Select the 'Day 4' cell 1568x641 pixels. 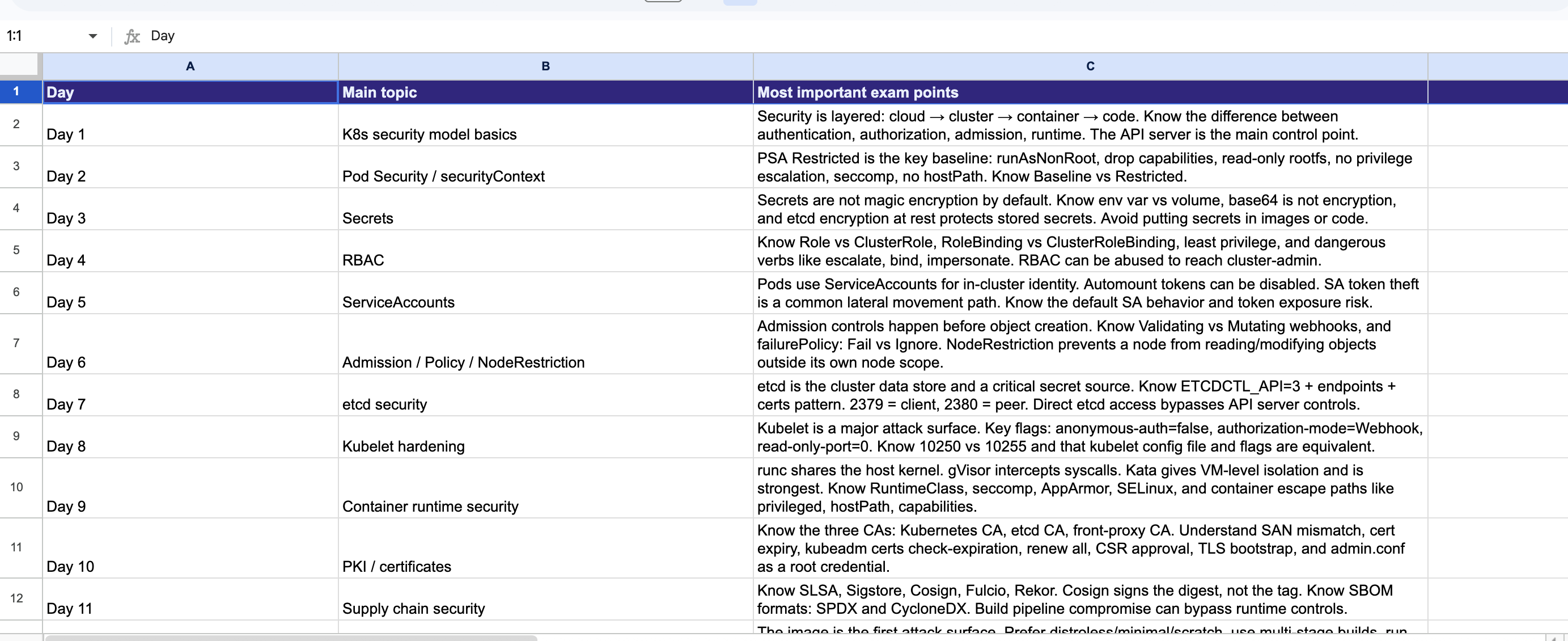pyautogui.click(x=190, y=251)
